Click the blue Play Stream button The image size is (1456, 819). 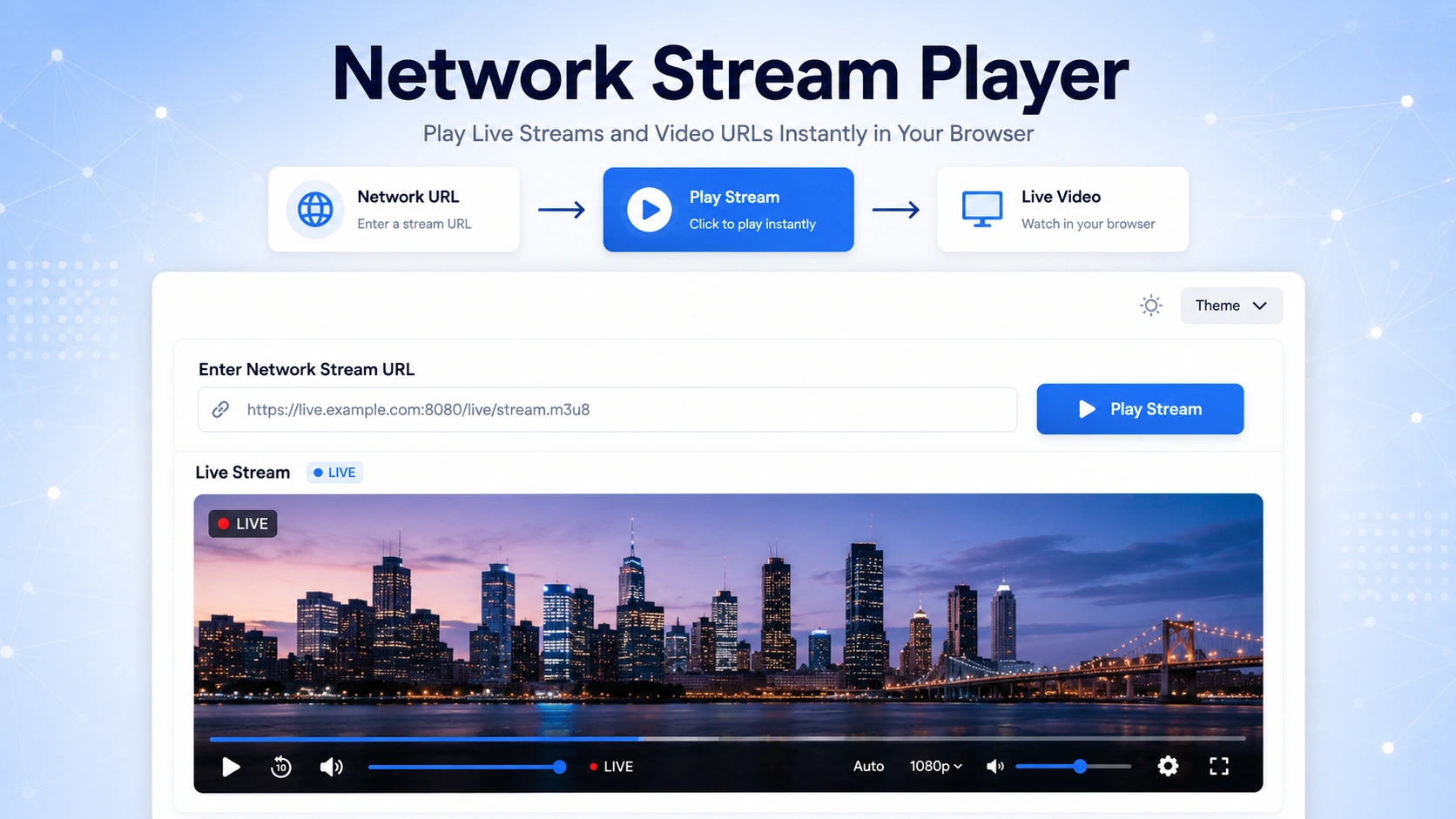click(1140, 409)
